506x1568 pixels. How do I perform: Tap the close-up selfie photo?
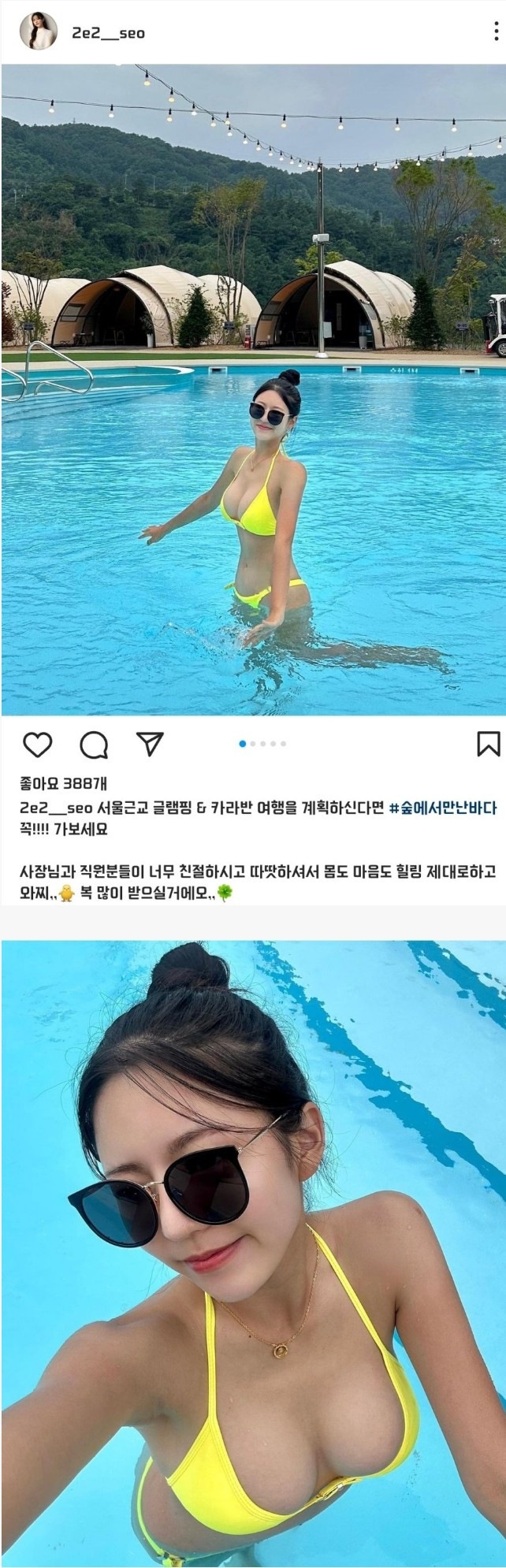(253, 1254)
